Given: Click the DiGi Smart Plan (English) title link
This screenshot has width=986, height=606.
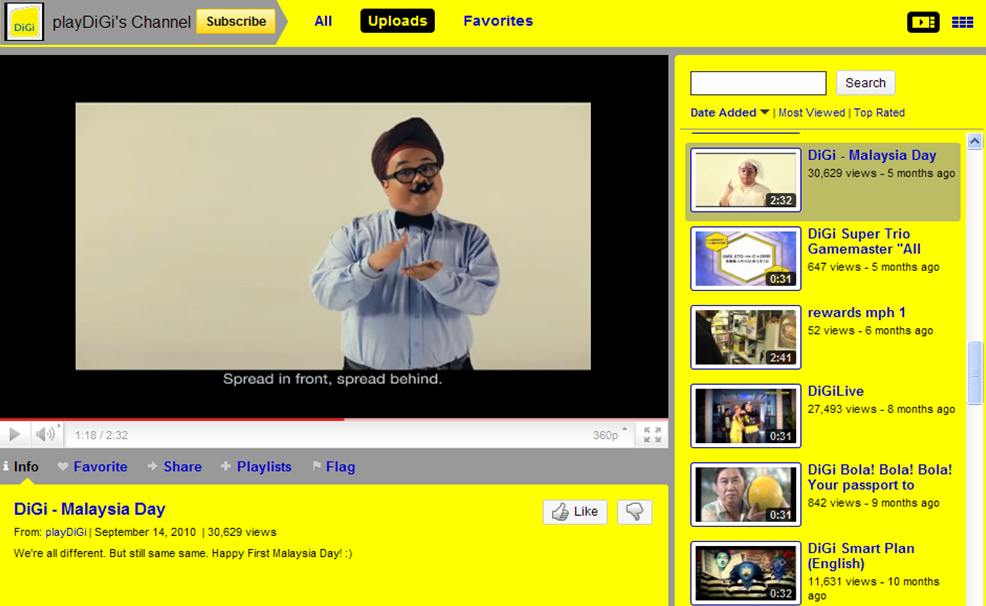Looking at the screenshot, I should (x=861, y=556).
